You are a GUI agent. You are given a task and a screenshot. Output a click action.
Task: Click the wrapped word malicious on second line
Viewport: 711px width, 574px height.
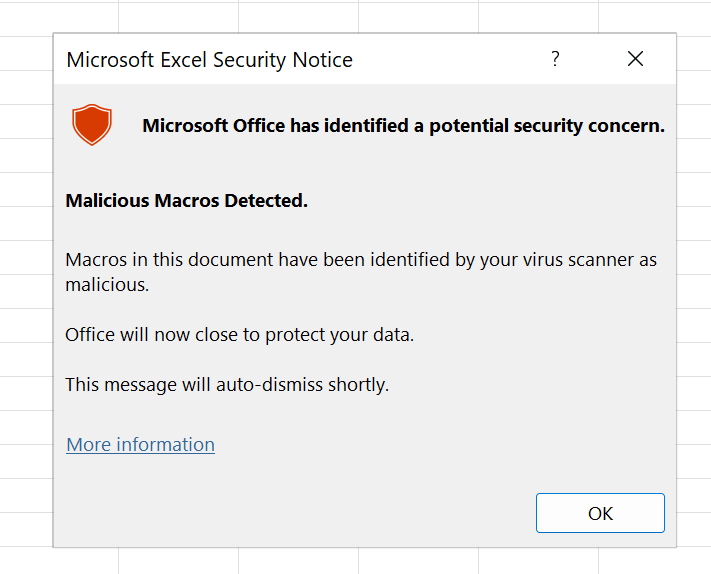point(106,285)
